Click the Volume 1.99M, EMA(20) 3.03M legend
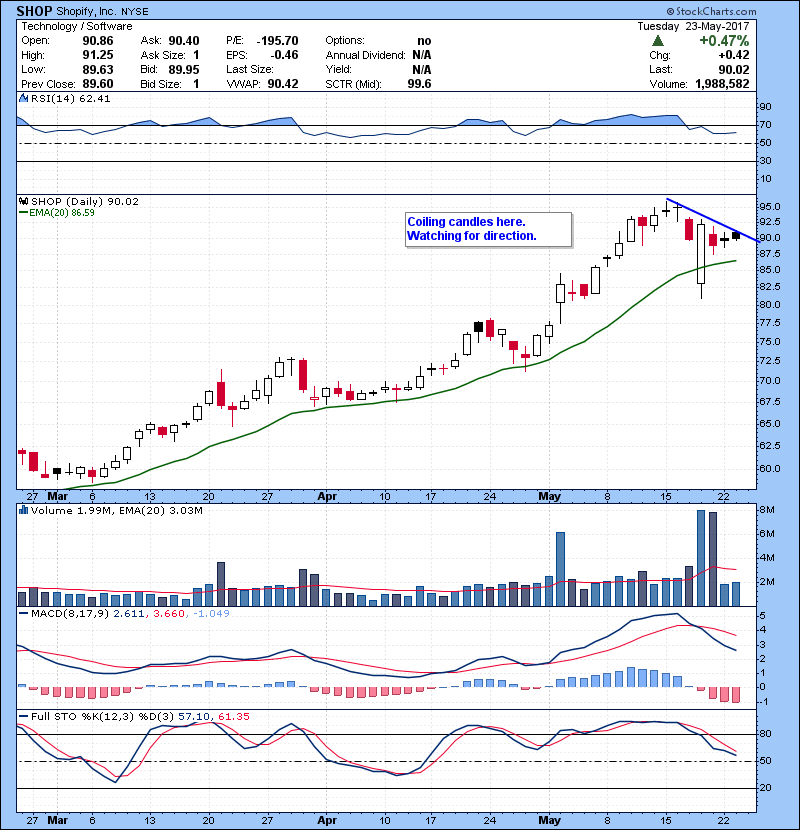This screenshot has height=830, width=800. click(116, 511)
